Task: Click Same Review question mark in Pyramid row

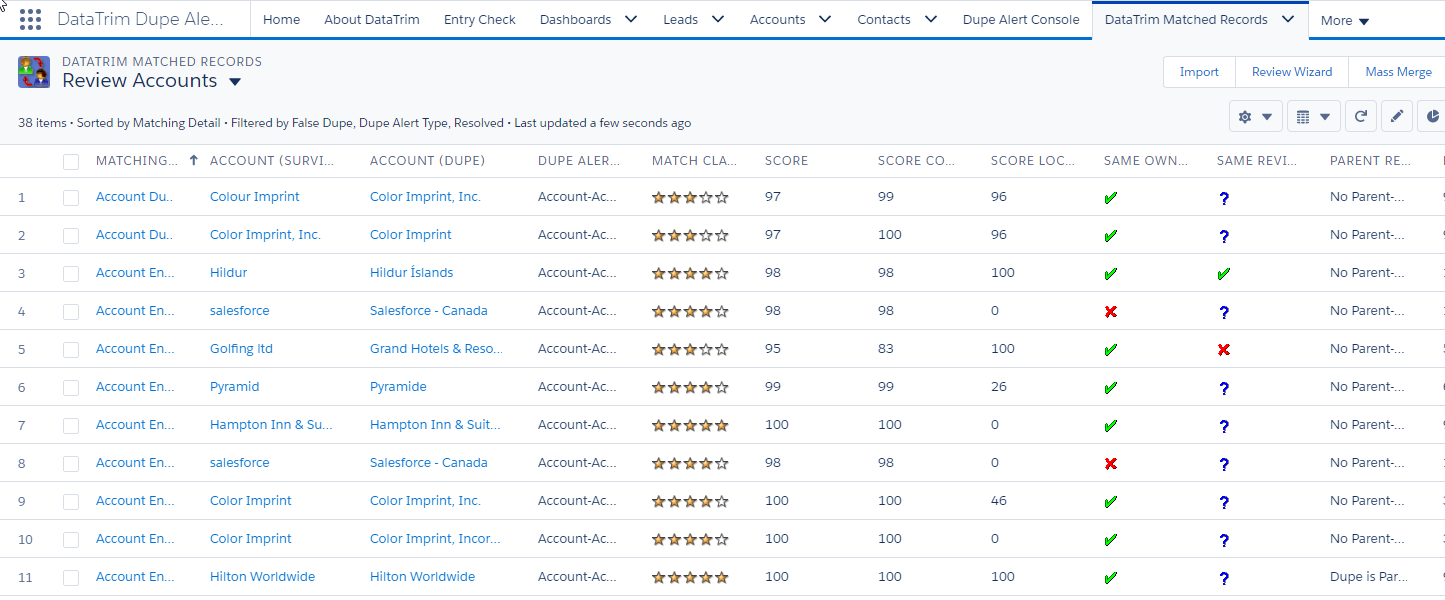Action: click(x=1223, y=388)
